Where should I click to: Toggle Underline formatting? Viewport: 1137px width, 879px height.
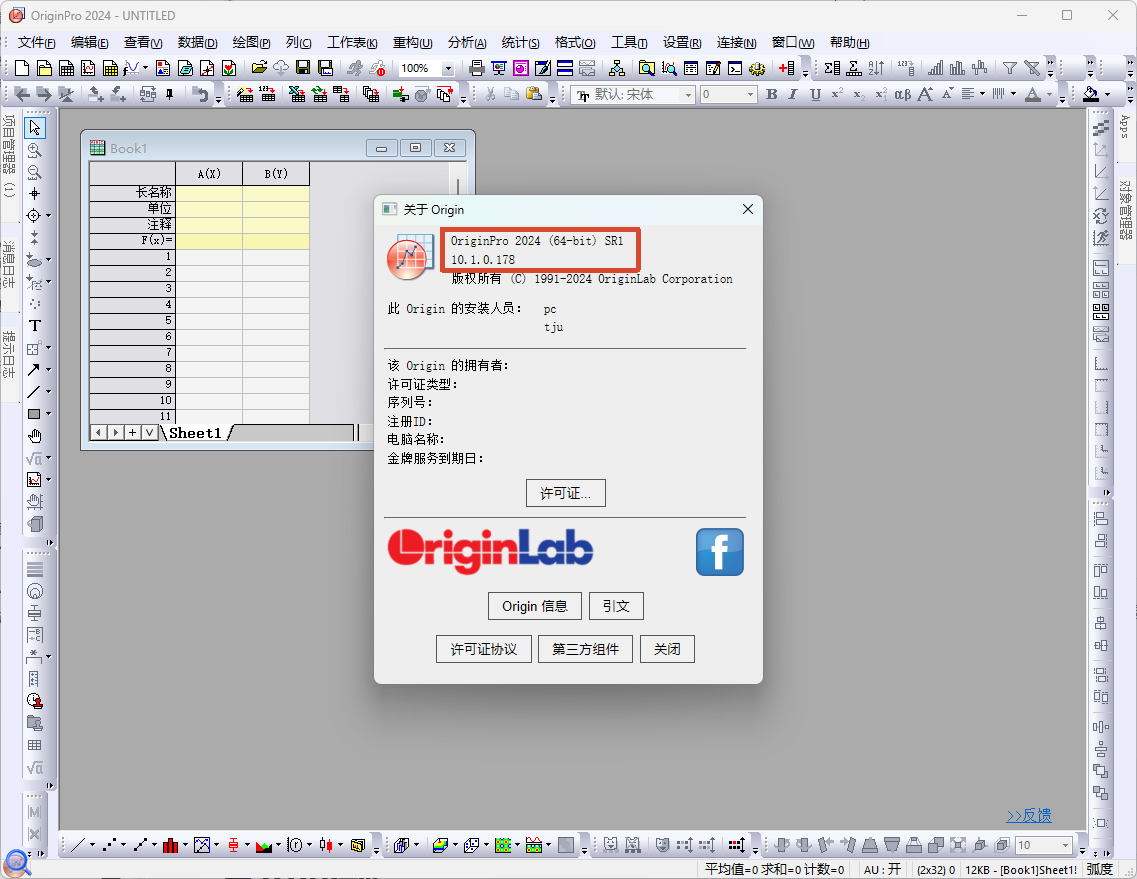(816, 94)
